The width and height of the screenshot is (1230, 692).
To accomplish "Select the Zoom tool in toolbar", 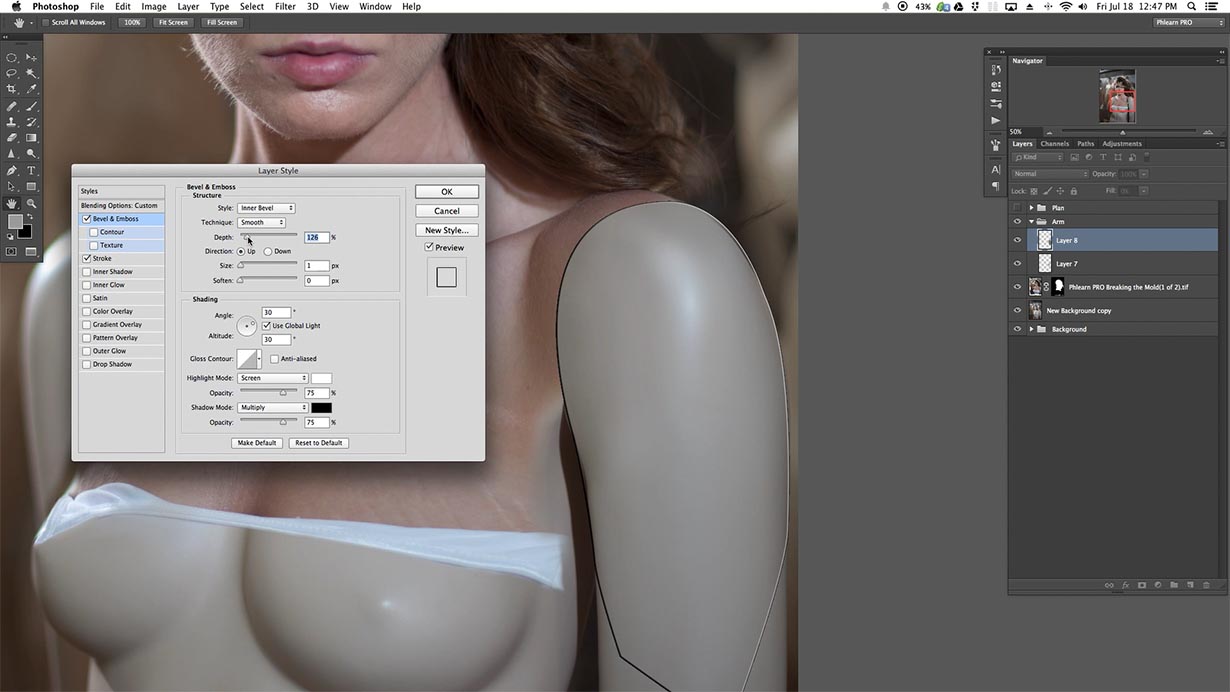I will click(32, 203).
